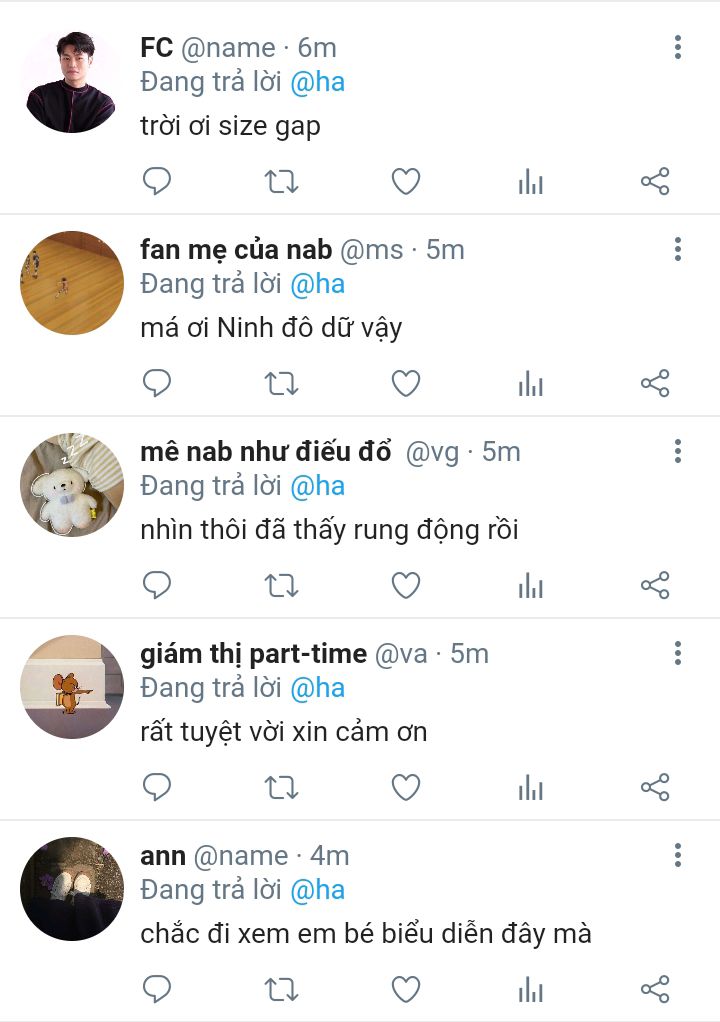The width and height of the screenshot is (720, 1022).
Task: Retweet the "má ơi Ninh đô dữ vậy" tweet
Action: pos(281,383)
